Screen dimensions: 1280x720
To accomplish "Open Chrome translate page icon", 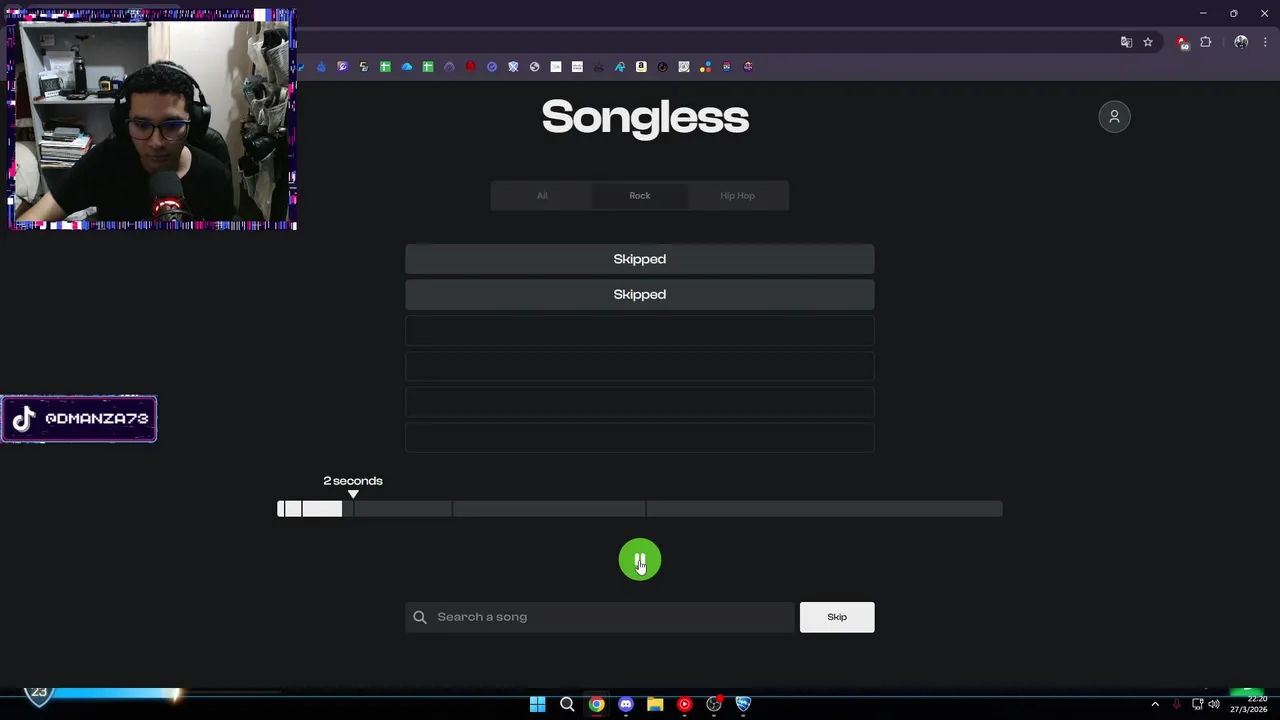I will point(1126,42).
